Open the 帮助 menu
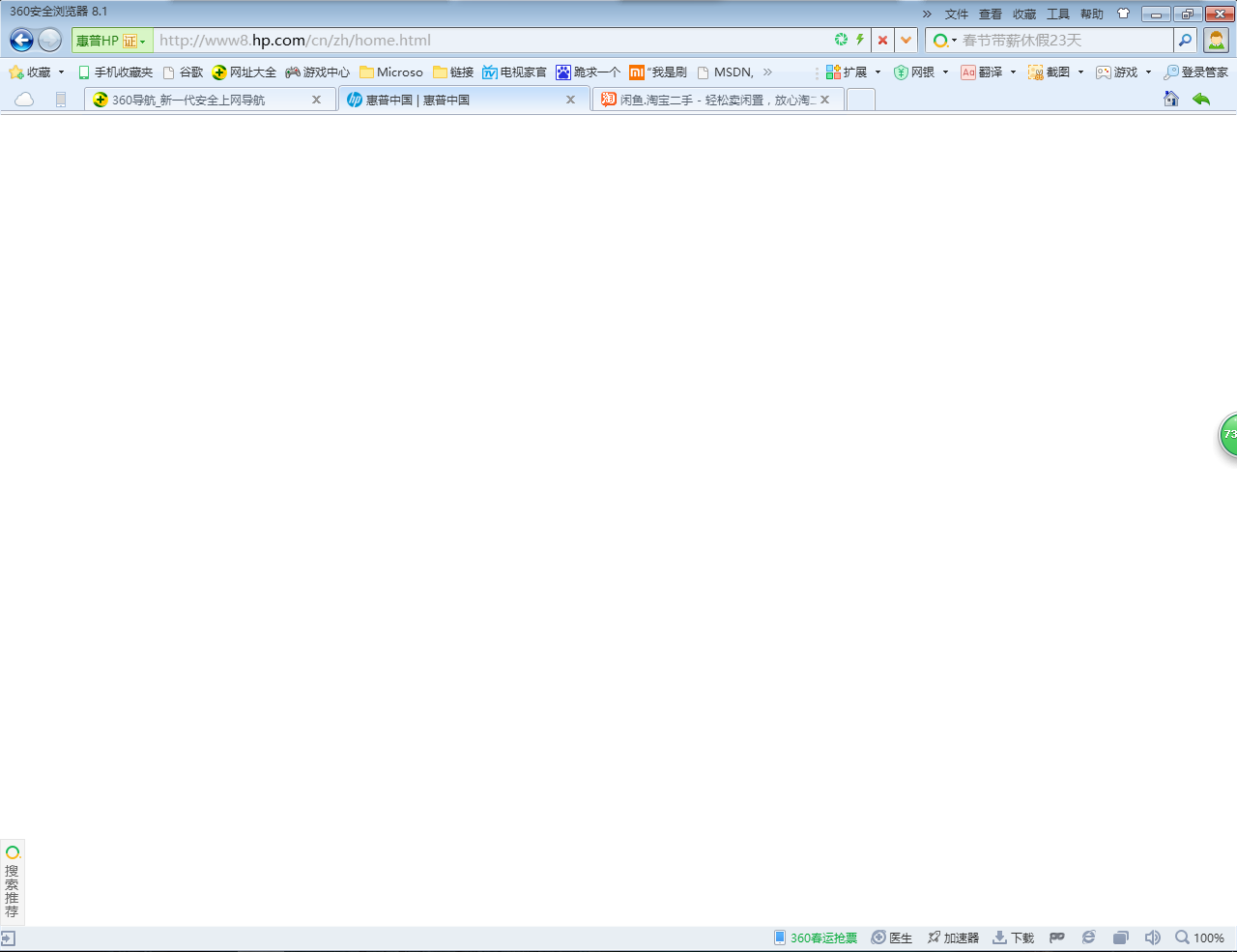 pos(1092,14)
